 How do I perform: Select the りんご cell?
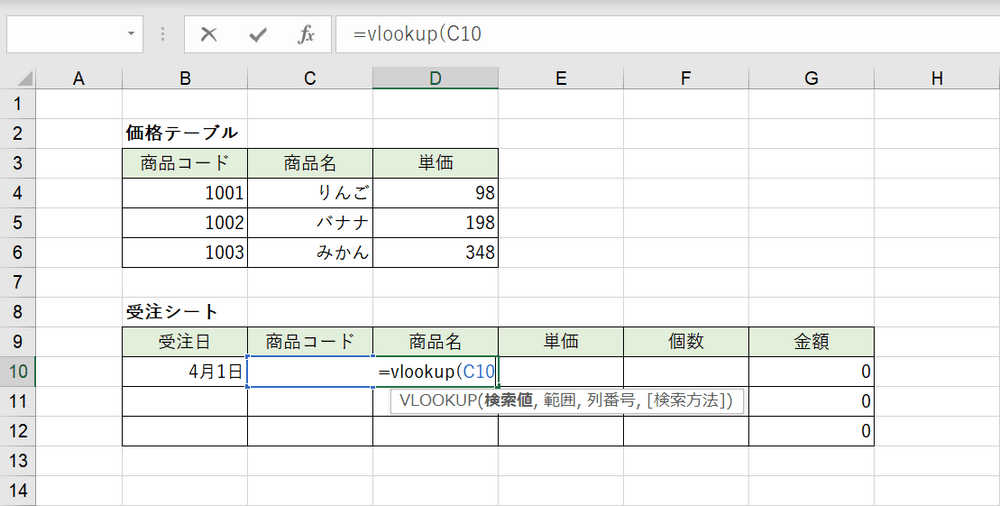click(x=310, y=193)
